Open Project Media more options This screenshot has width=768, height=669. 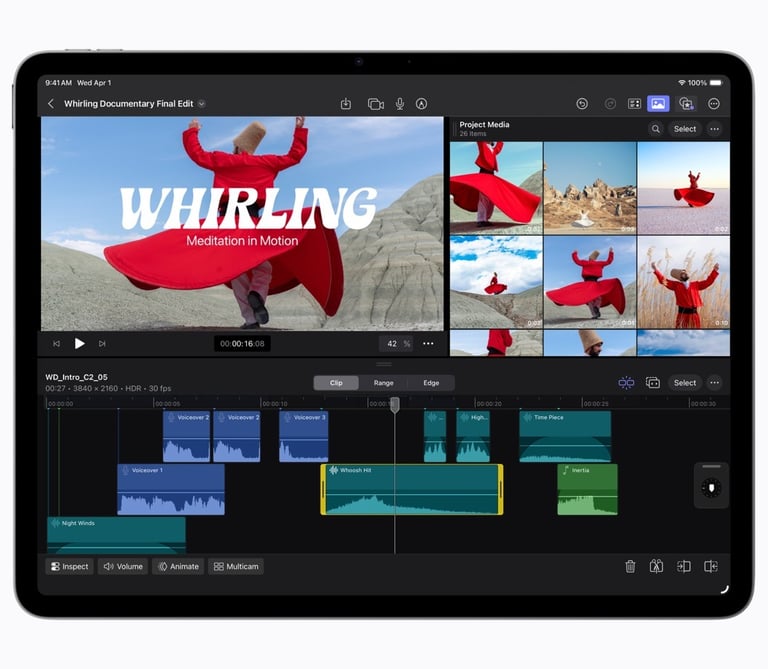coord(715,129)
